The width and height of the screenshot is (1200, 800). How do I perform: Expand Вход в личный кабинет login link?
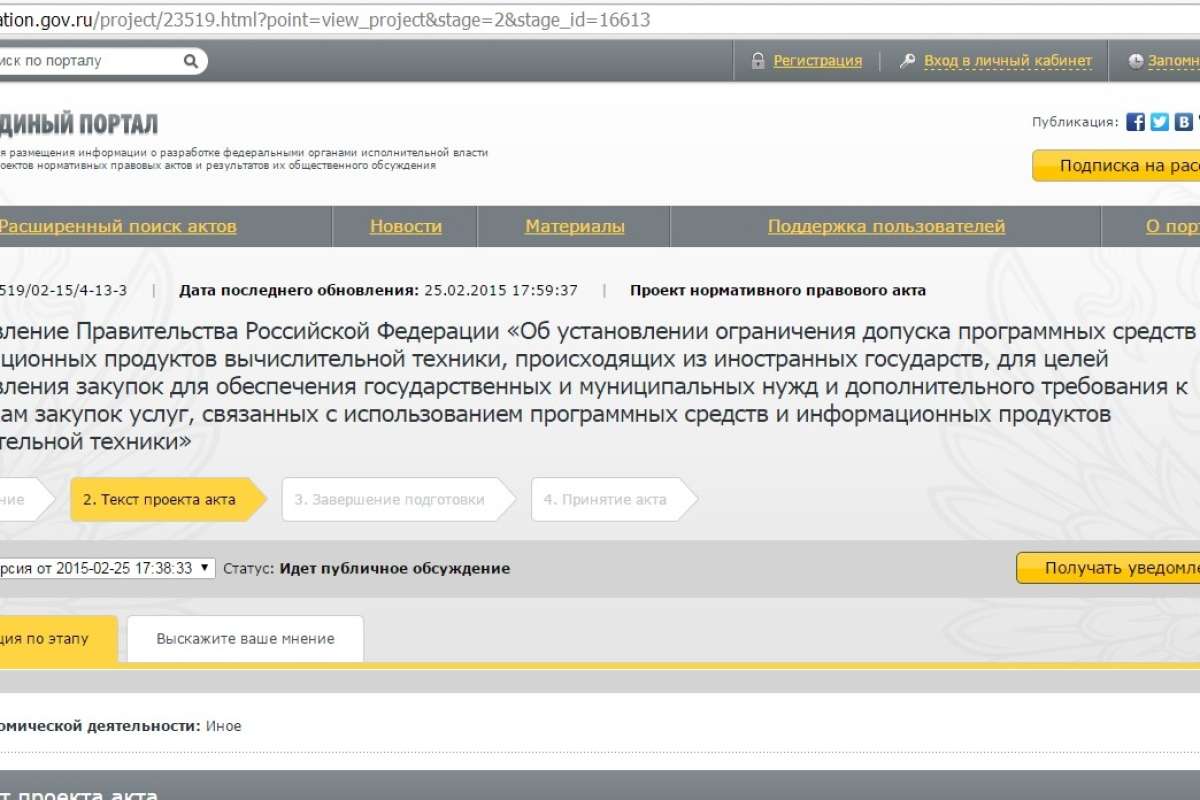coord(1007,61)
